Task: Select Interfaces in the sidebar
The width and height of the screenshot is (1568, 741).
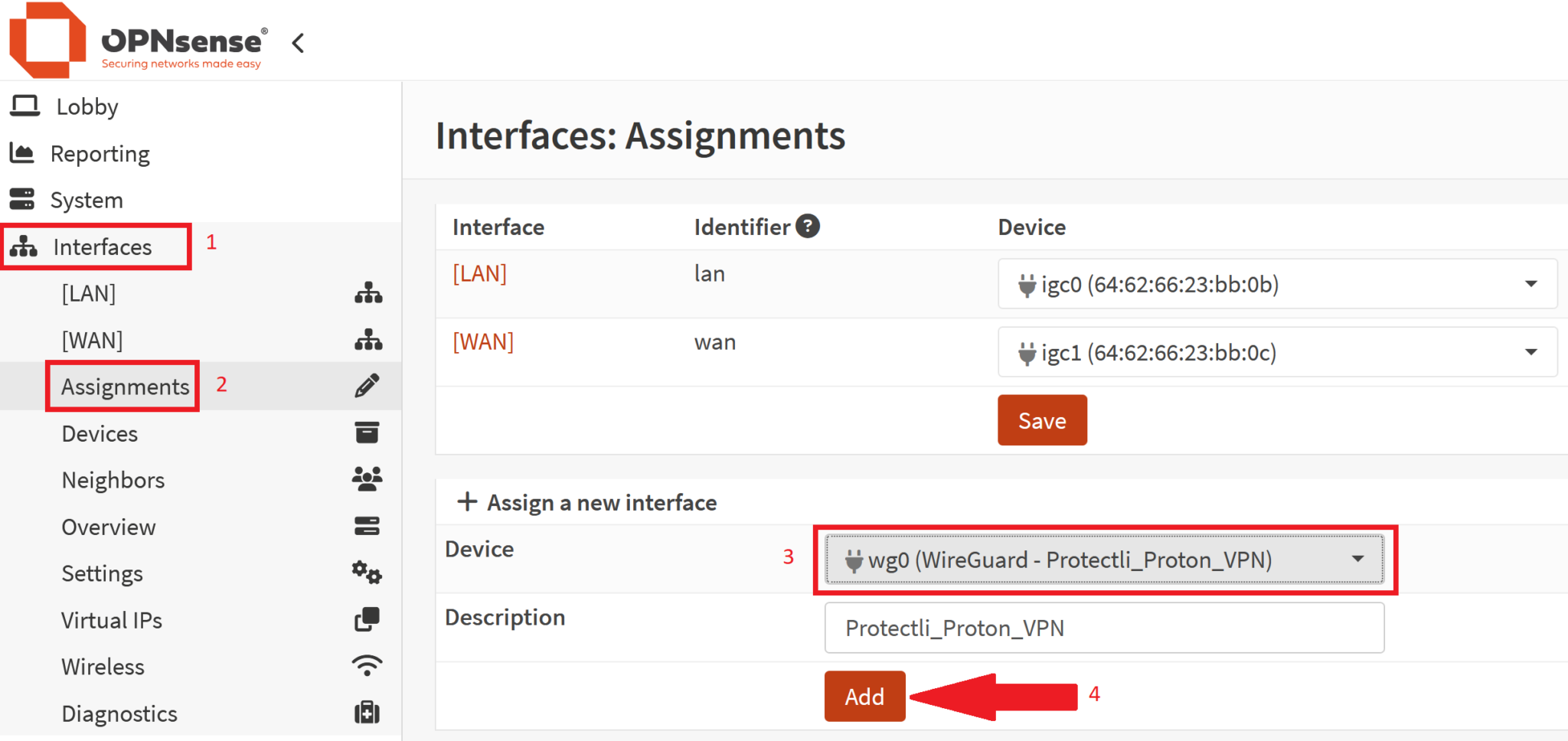Action: [x=103, y=246]
